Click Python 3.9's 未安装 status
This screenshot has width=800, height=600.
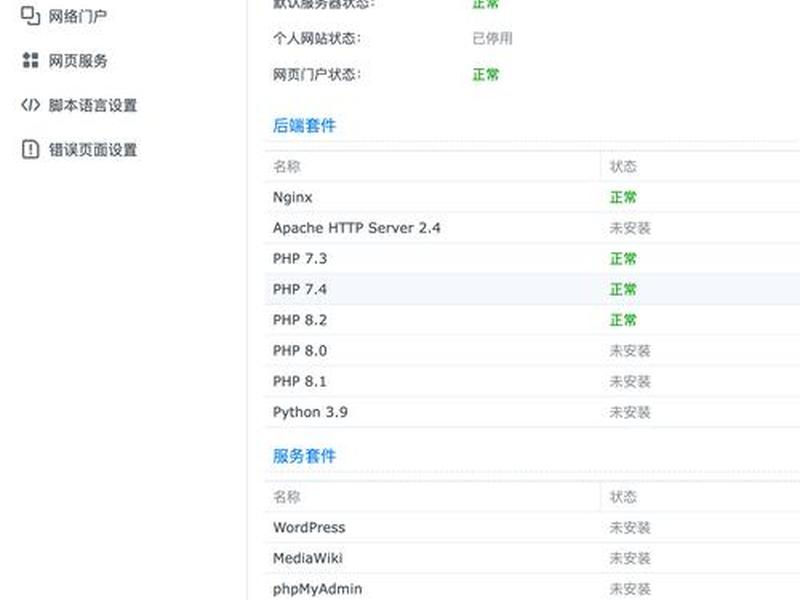point(630,412)
